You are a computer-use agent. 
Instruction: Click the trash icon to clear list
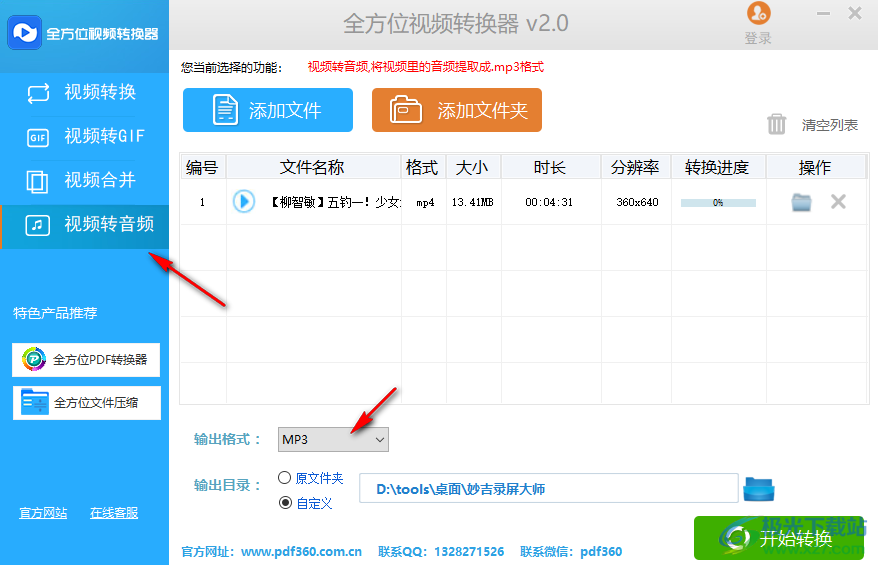pyautogui.click(x=777, y=124)
